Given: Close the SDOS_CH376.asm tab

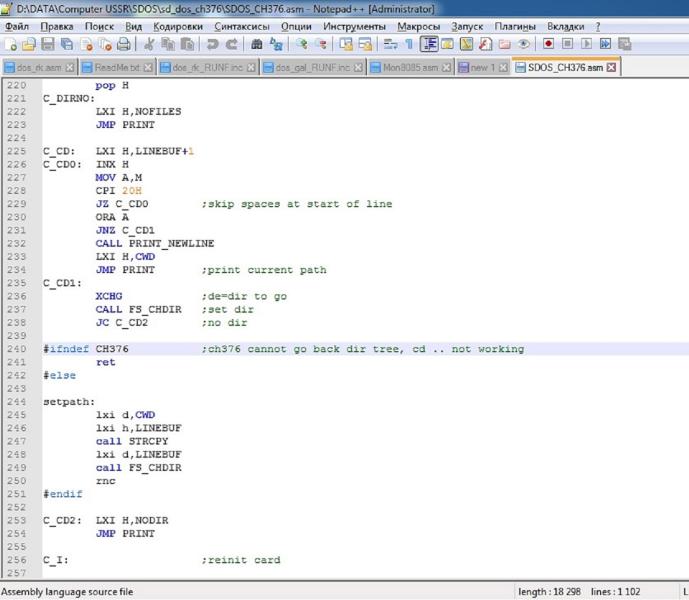Looking at the screenshot, I should pos(612,68).
